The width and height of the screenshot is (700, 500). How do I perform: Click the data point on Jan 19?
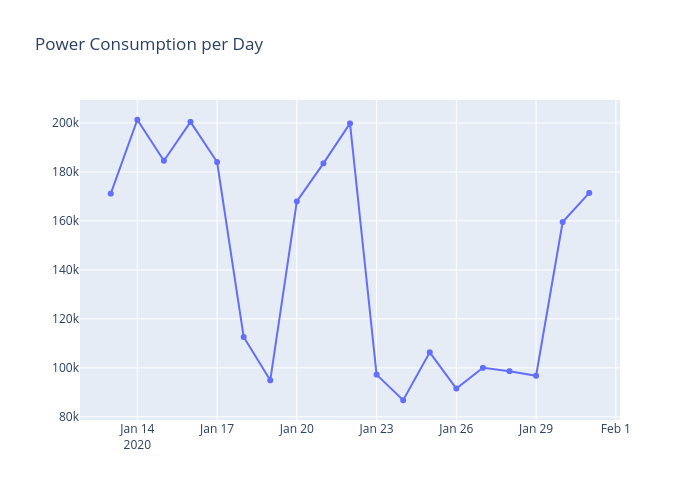click(270, 380)
